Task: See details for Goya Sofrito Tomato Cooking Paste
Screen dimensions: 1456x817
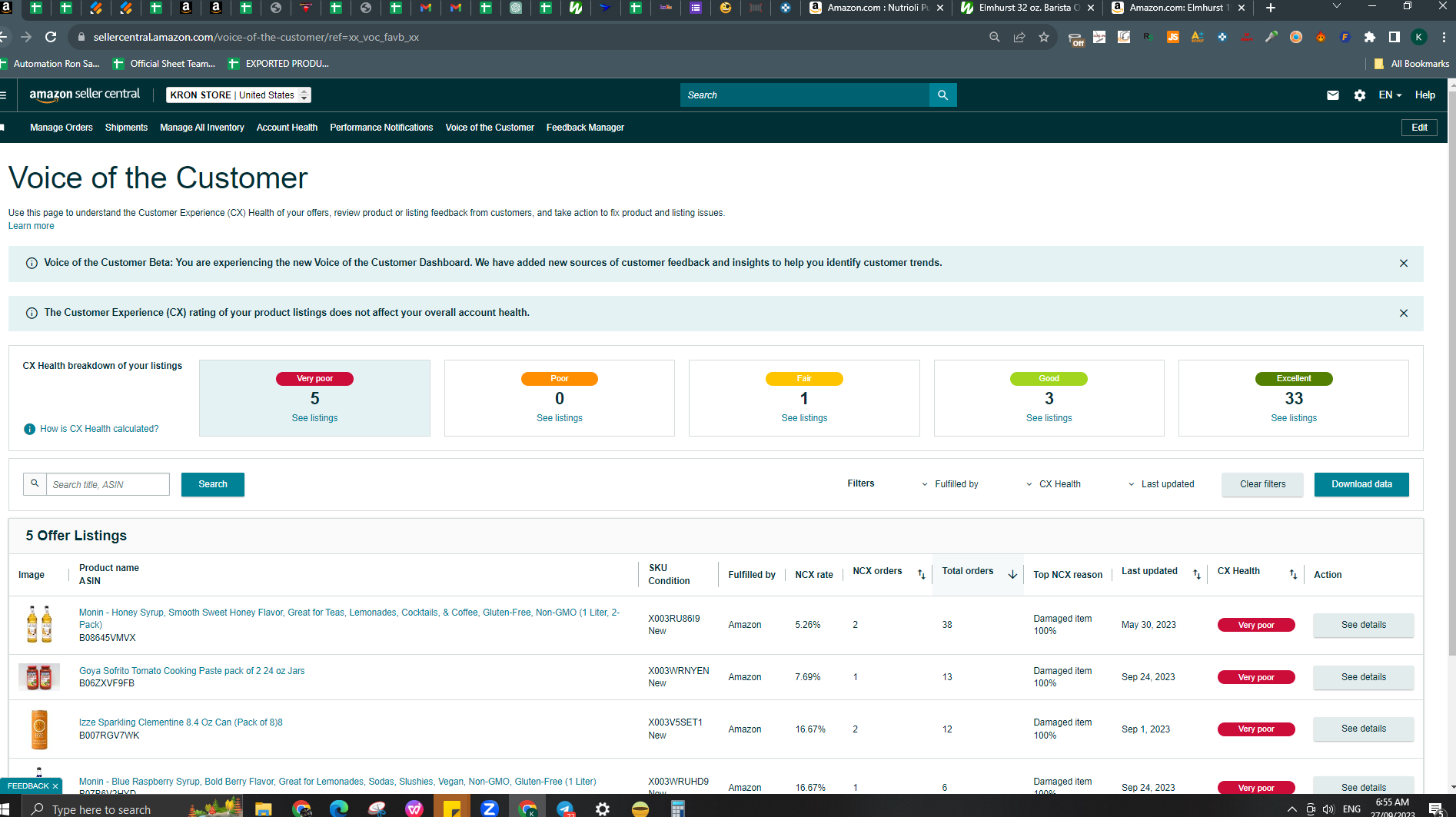Action: (1364, 677)
